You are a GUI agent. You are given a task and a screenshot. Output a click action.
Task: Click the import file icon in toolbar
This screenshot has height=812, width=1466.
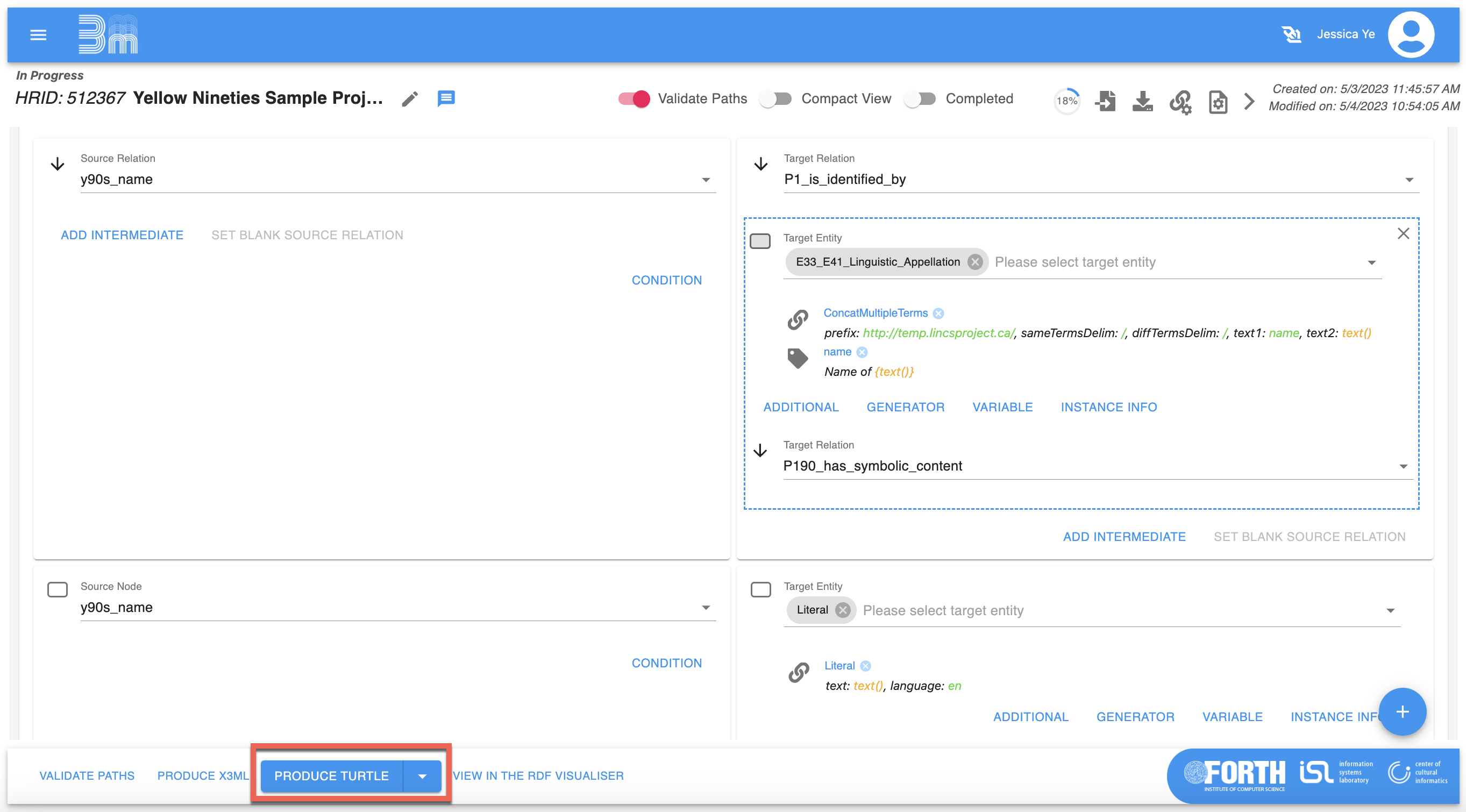click(1105, 101)
